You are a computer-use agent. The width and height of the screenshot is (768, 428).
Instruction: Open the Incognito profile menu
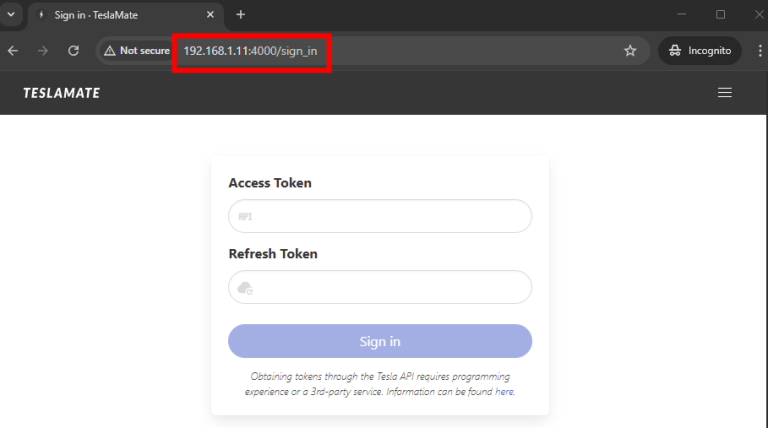click(x=700, y=50)
